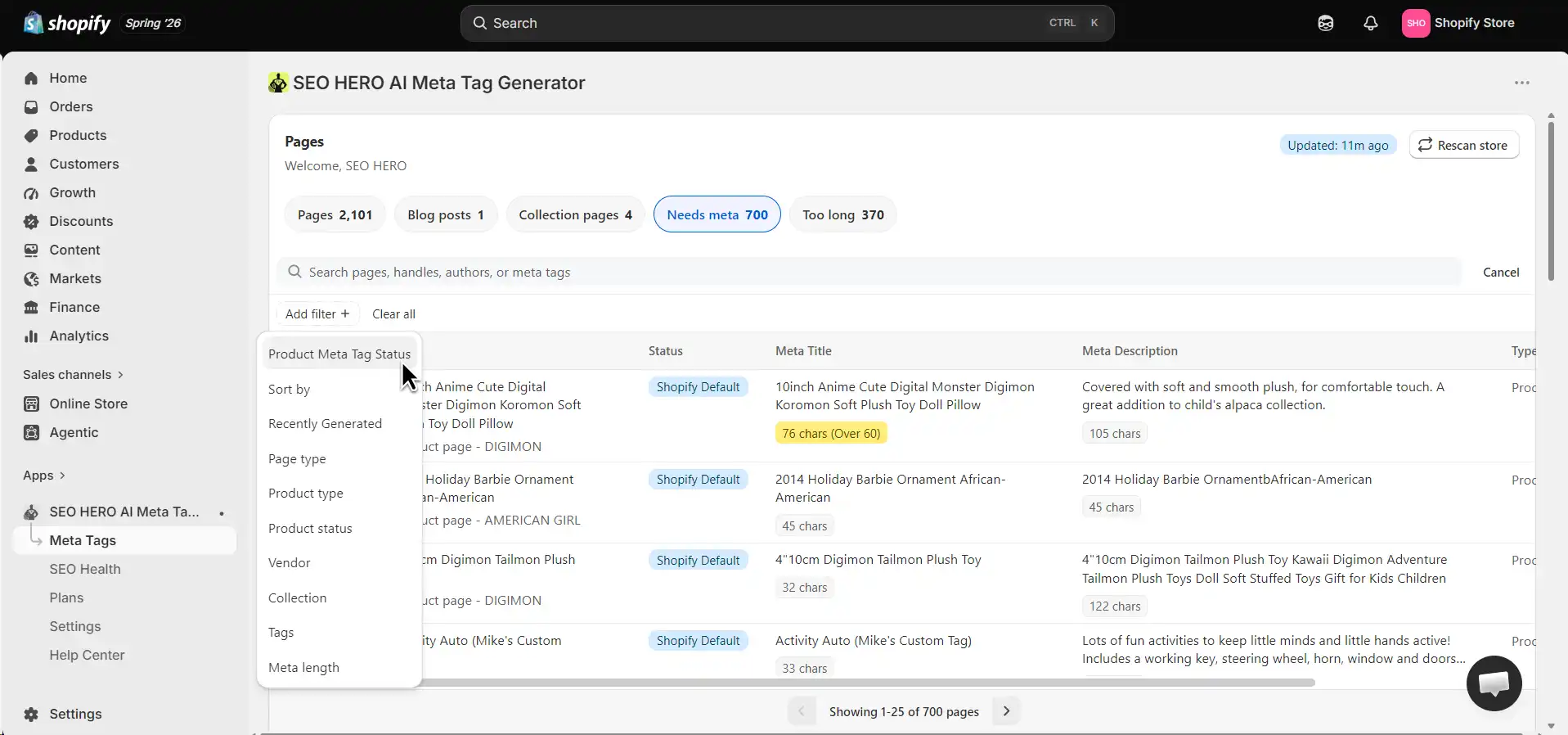This screenshot has height=735, width=1568.
Task: Open the chat support bubble
Action: [1494, 683]
